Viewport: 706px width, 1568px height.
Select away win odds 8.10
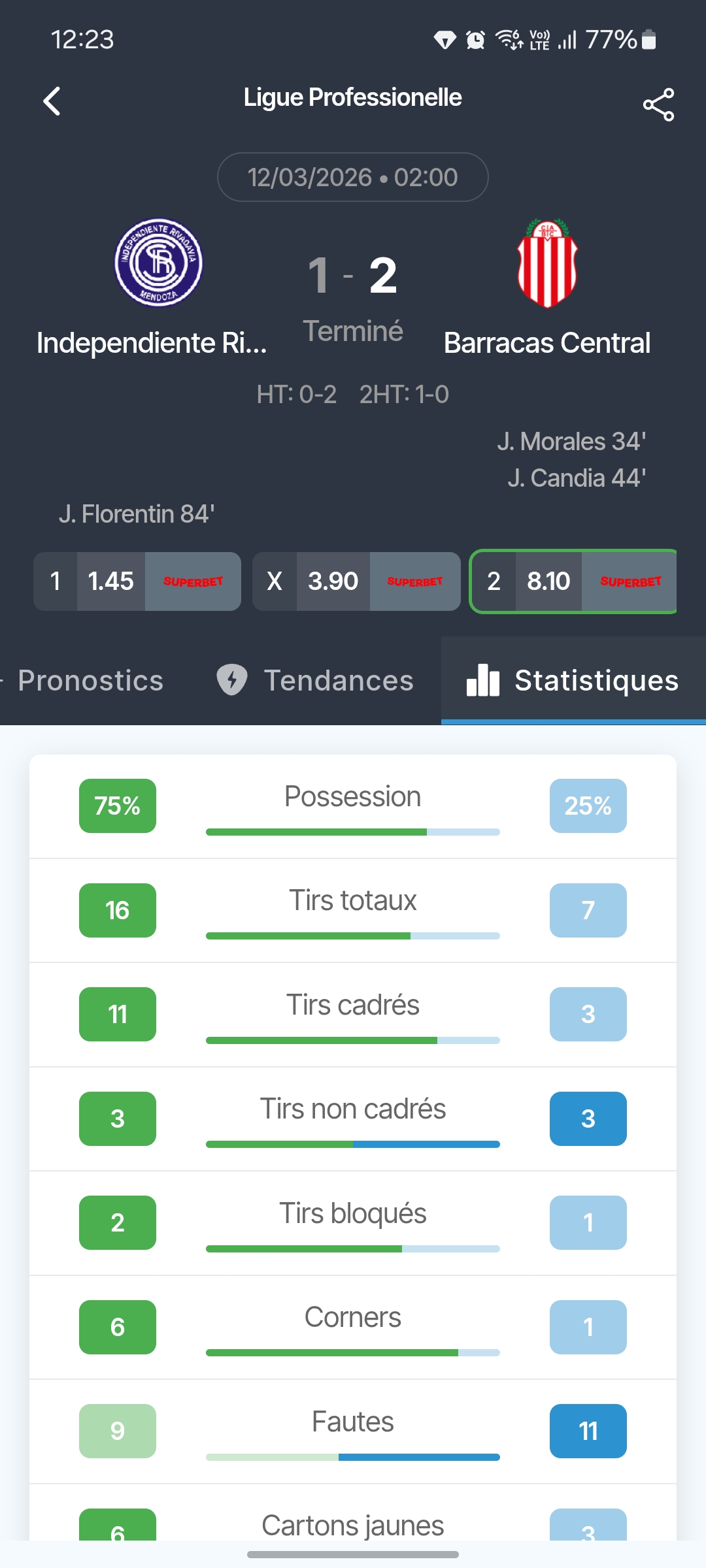coord(573,581)
